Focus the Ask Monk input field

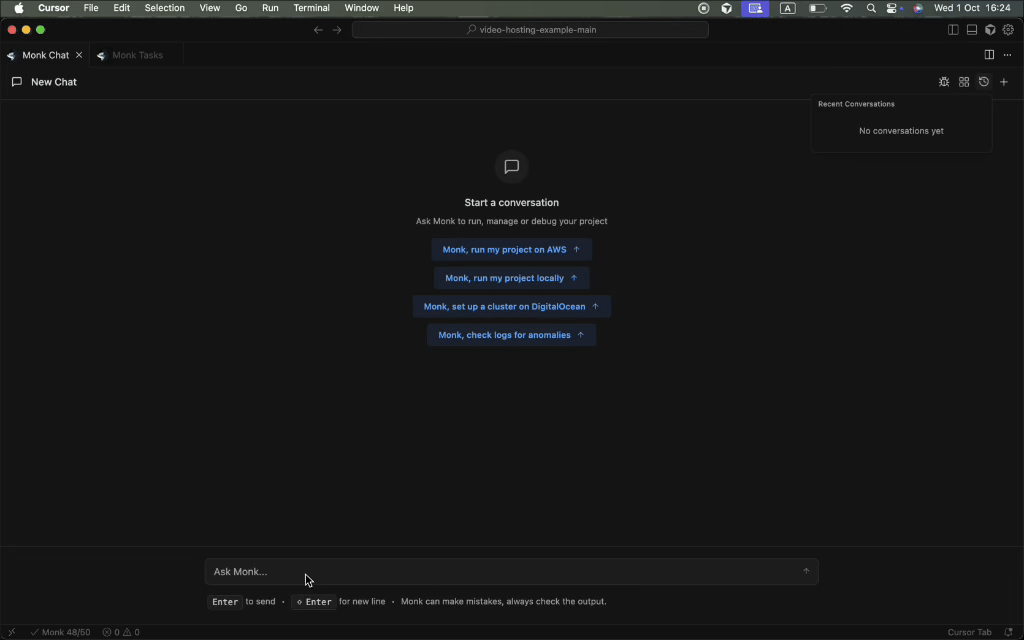(511, 571)
